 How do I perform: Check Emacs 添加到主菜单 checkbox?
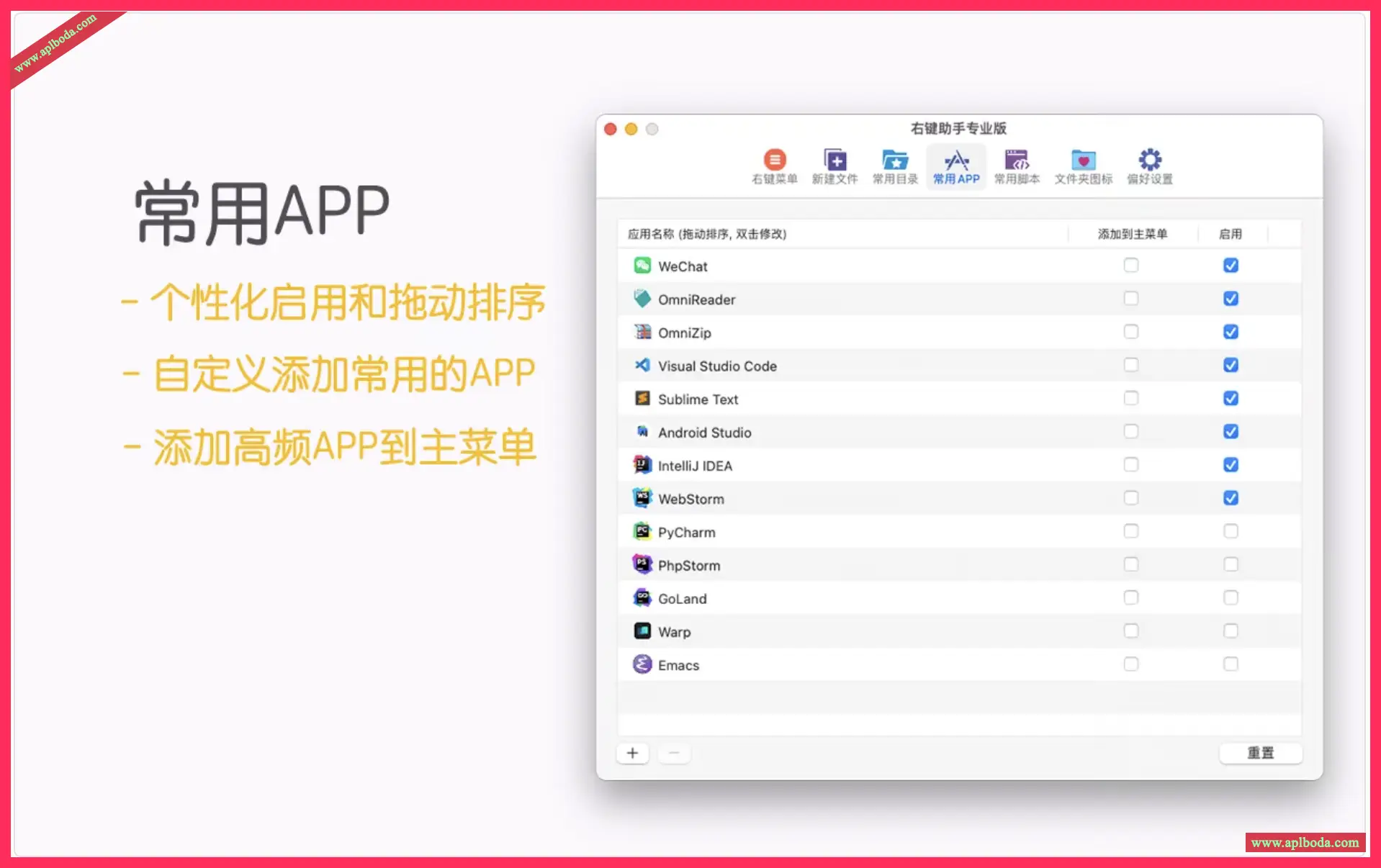coord(1131,664)
